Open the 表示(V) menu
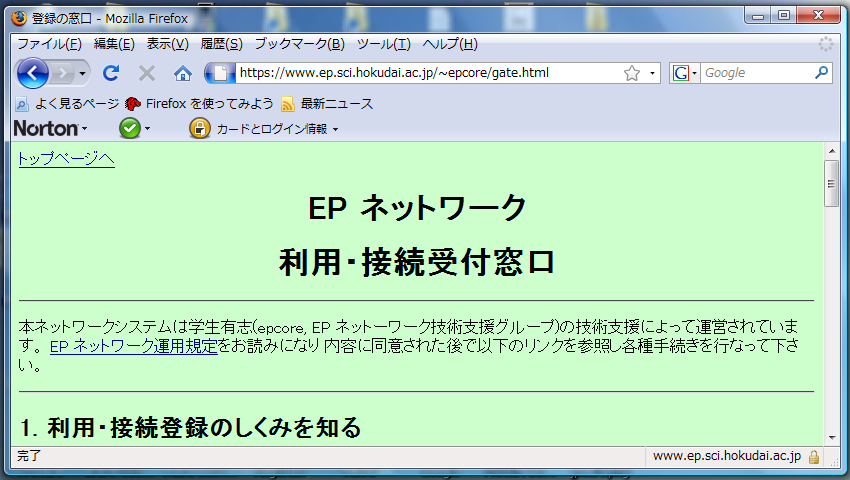 168,44
